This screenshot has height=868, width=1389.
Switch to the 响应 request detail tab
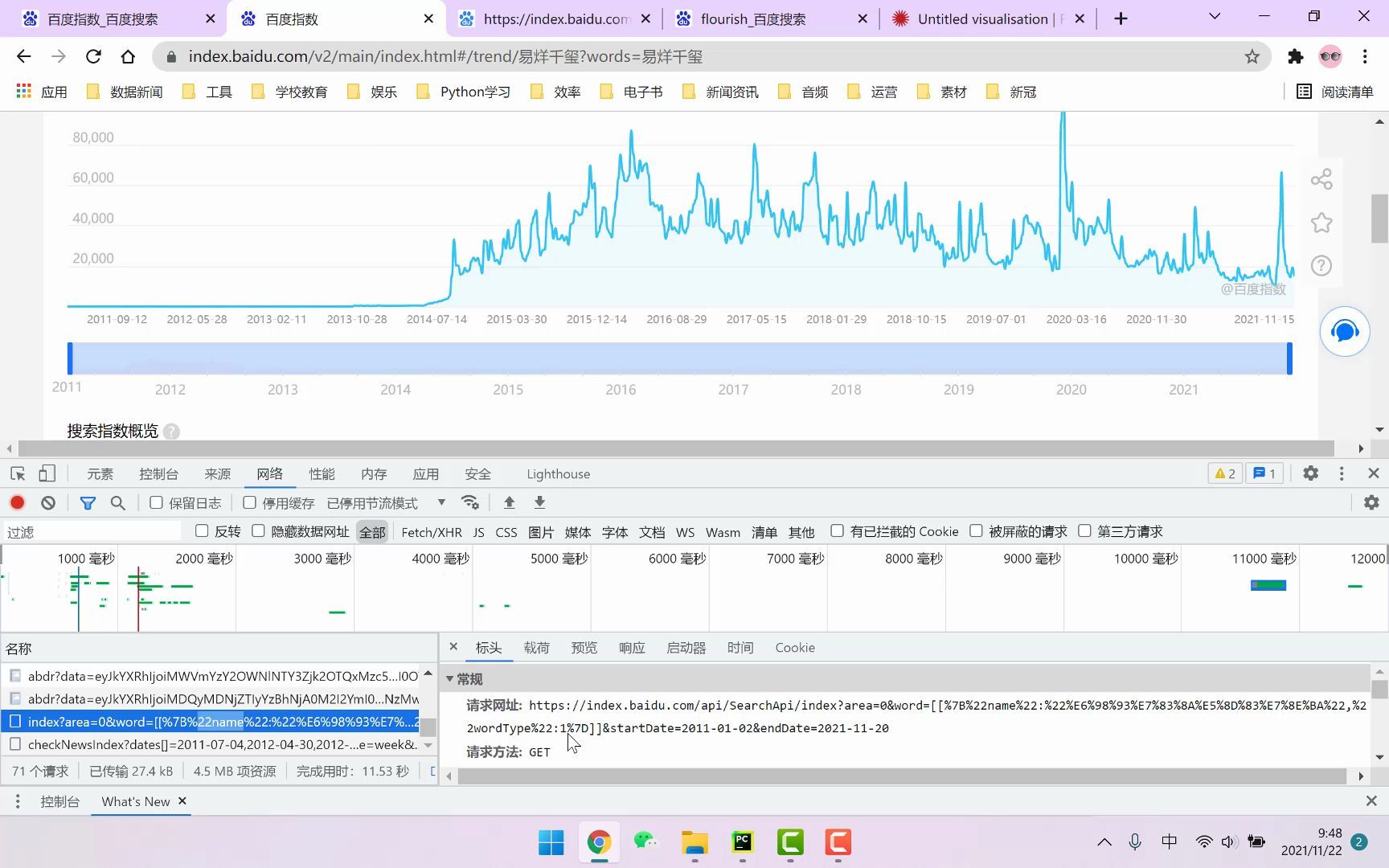(632, 648)
